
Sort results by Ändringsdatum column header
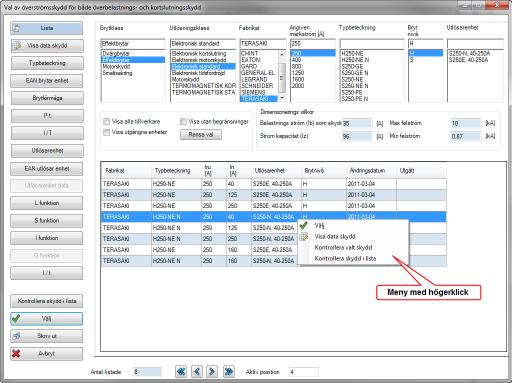[x=371, y=171]
